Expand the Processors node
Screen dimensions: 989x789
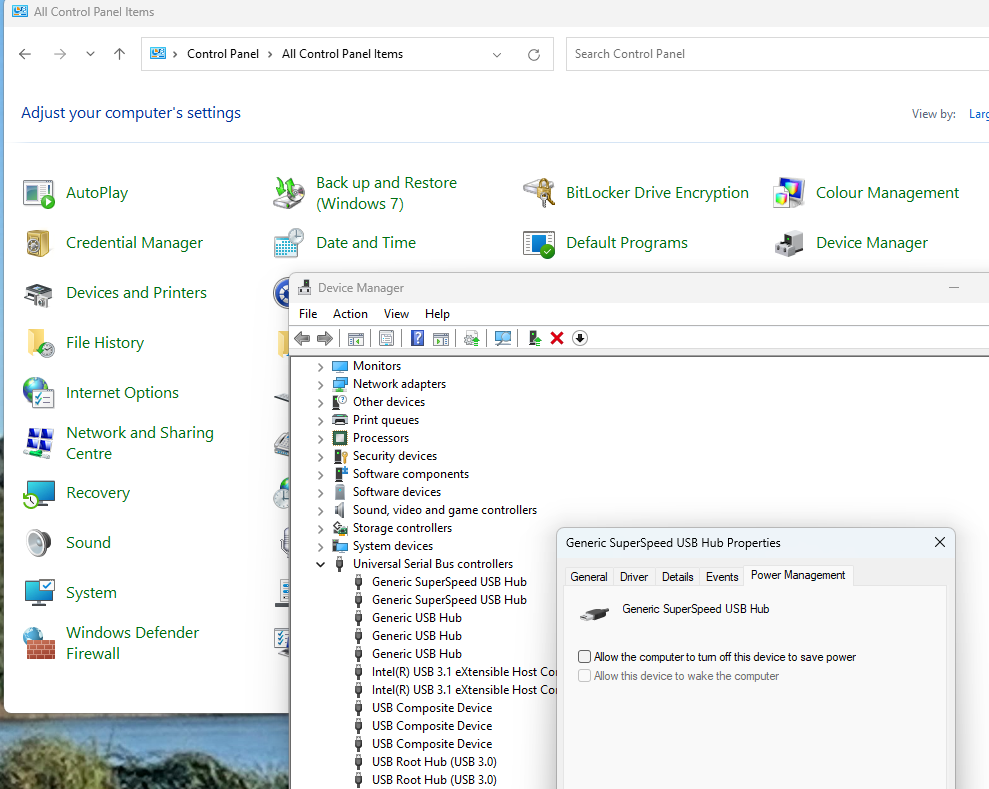tap(320, 438)
